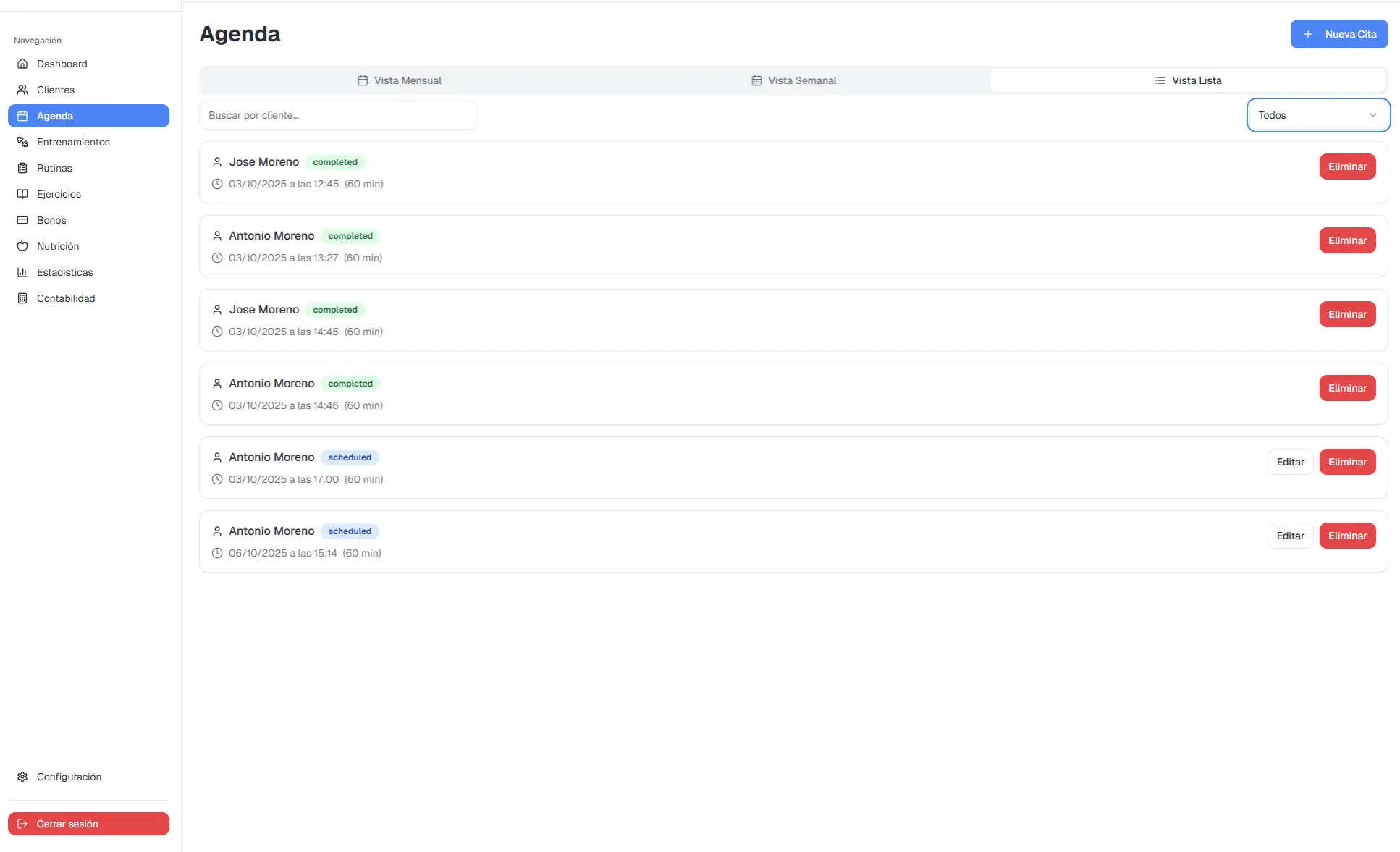Select the Vista Lista tab
Viewport: 1400px width, 852px height.
click(x=1188, y=80)
